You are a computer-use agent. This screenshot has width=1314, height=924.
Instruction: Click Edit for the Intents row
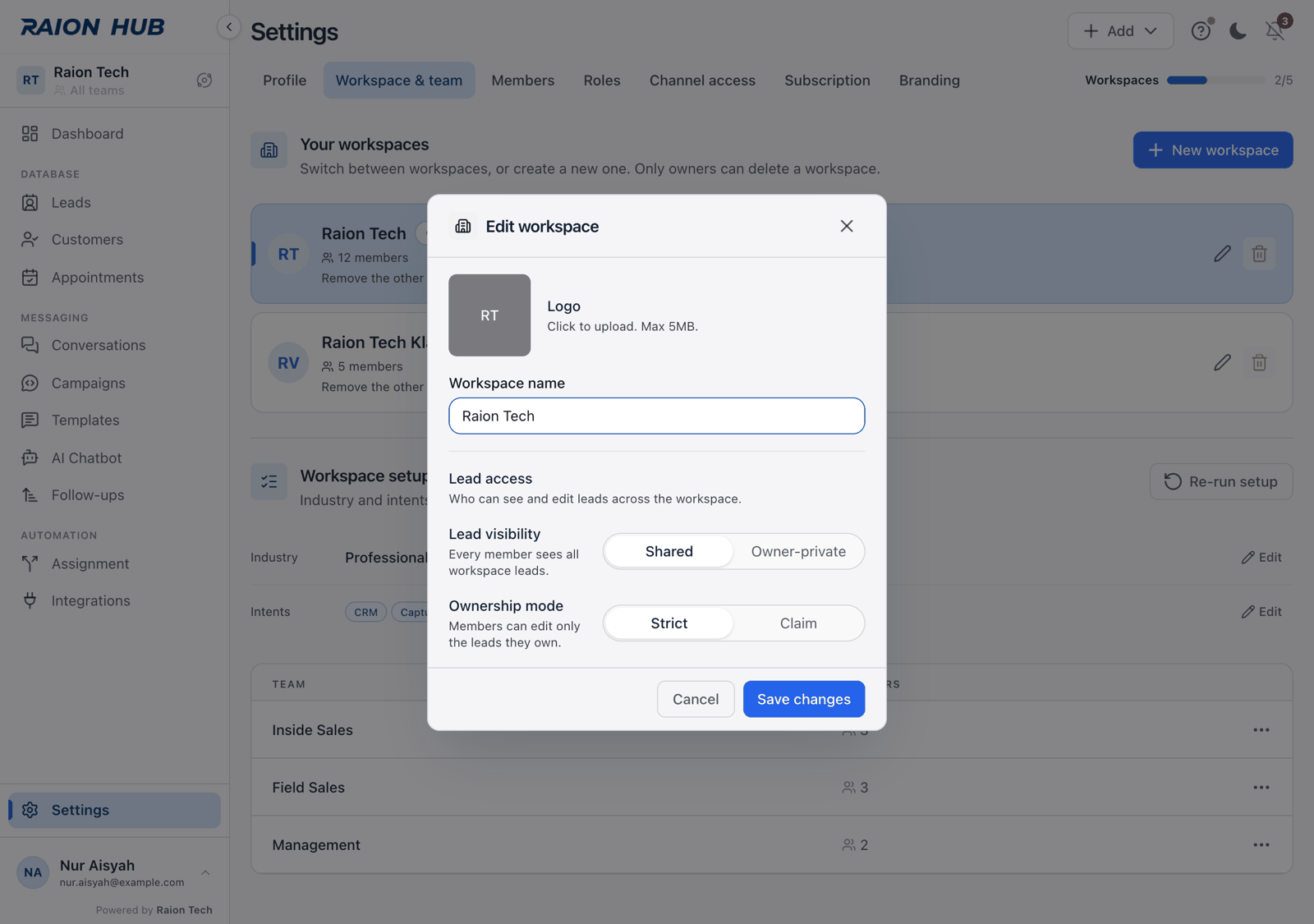1261,612
